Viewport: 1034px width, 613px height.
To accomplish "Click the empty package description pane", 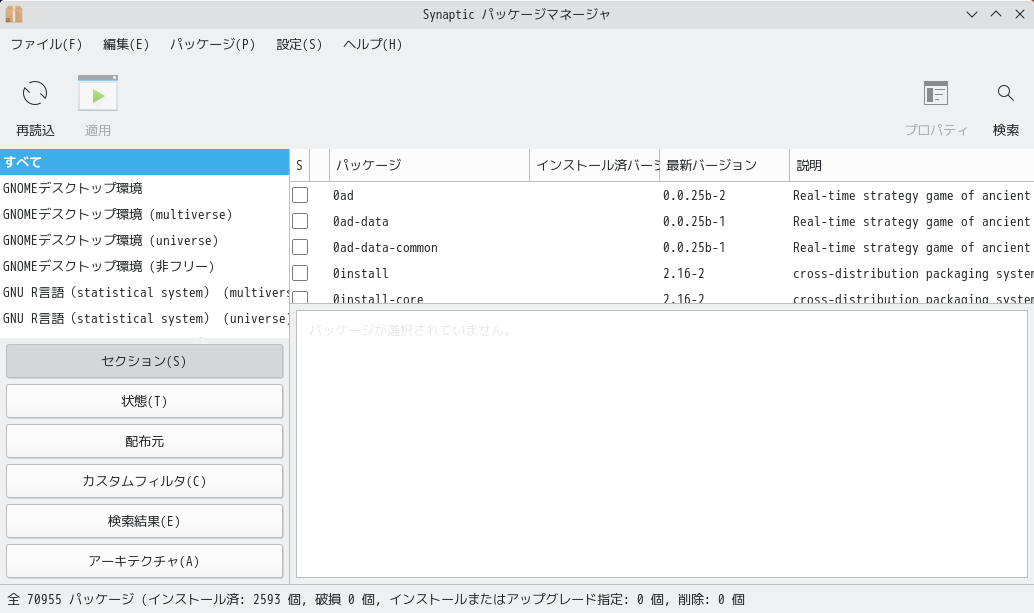I will (x=662, y=444).
